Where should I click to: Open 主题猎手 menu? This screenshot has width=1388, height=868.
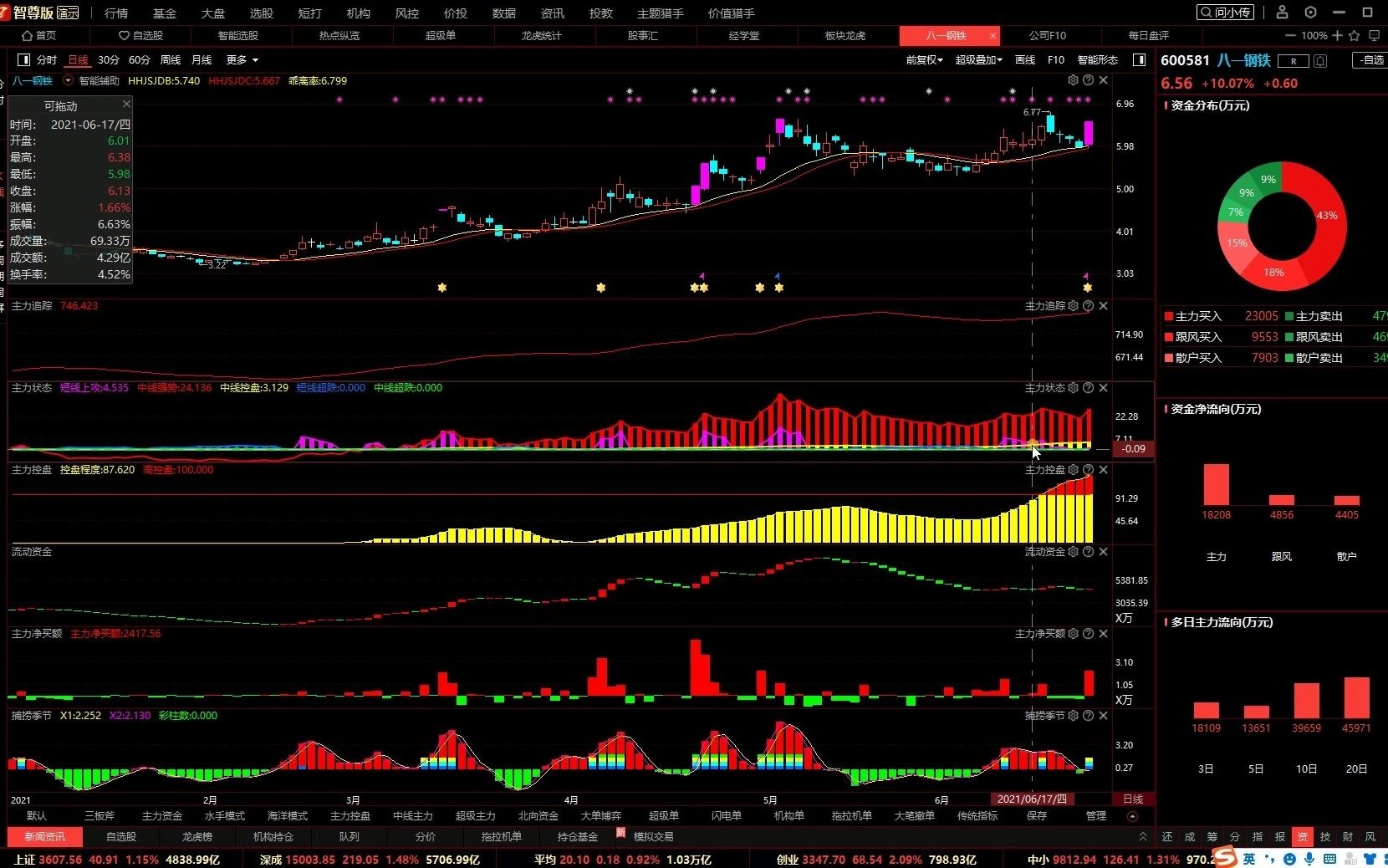point(660,13)
